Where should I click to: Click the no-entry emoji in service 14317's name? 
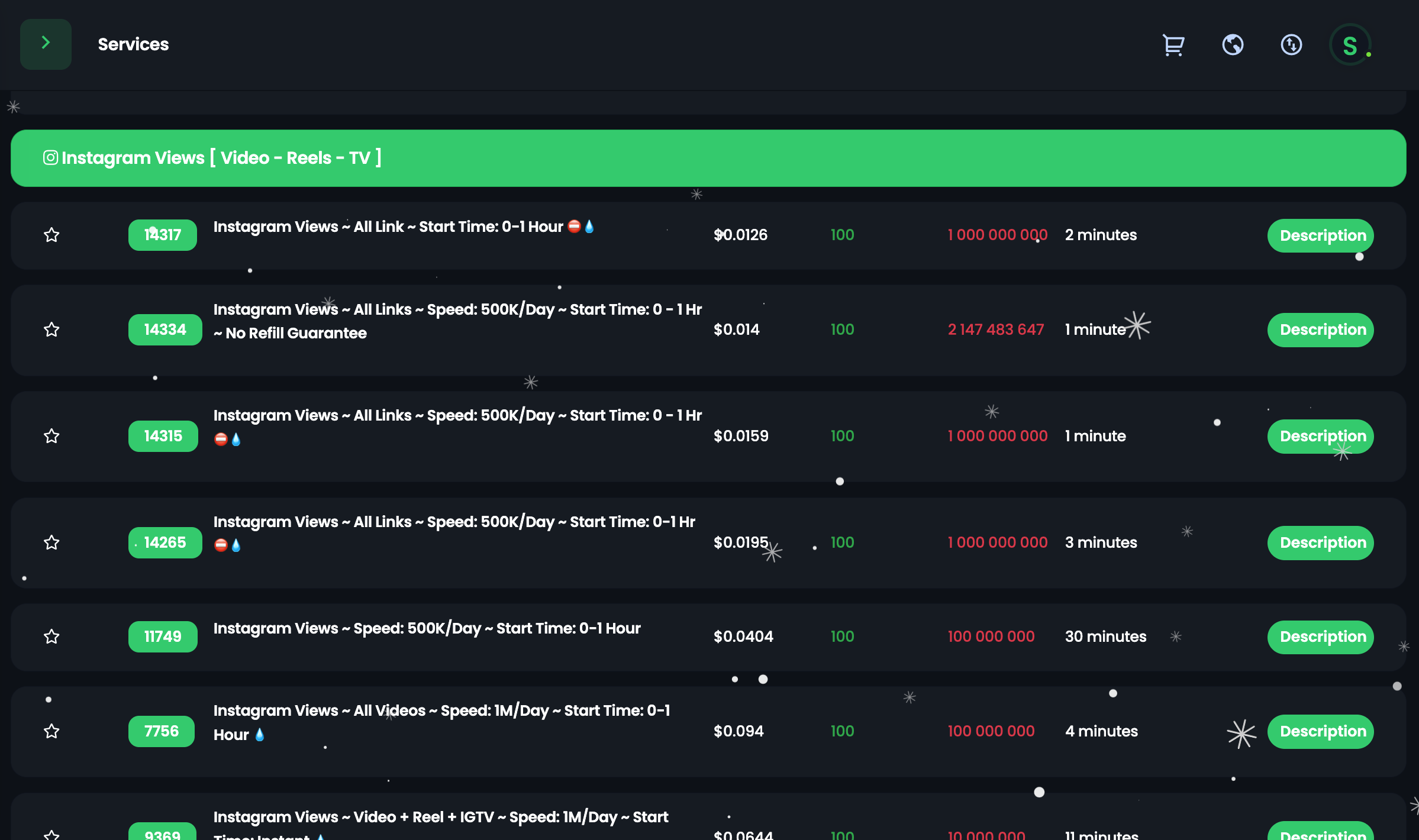click(574, 226)
